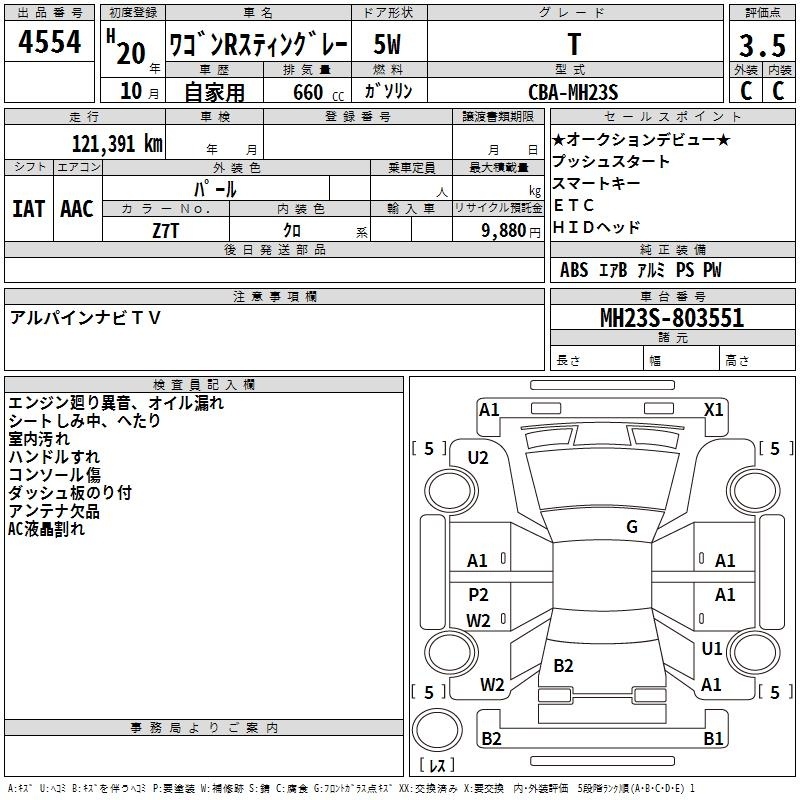Image resolution: width=800 pixels, height=800 pixels.
Task: Click the IAT shift type cell
Action: pyautogui.click(x=29, y=208)
